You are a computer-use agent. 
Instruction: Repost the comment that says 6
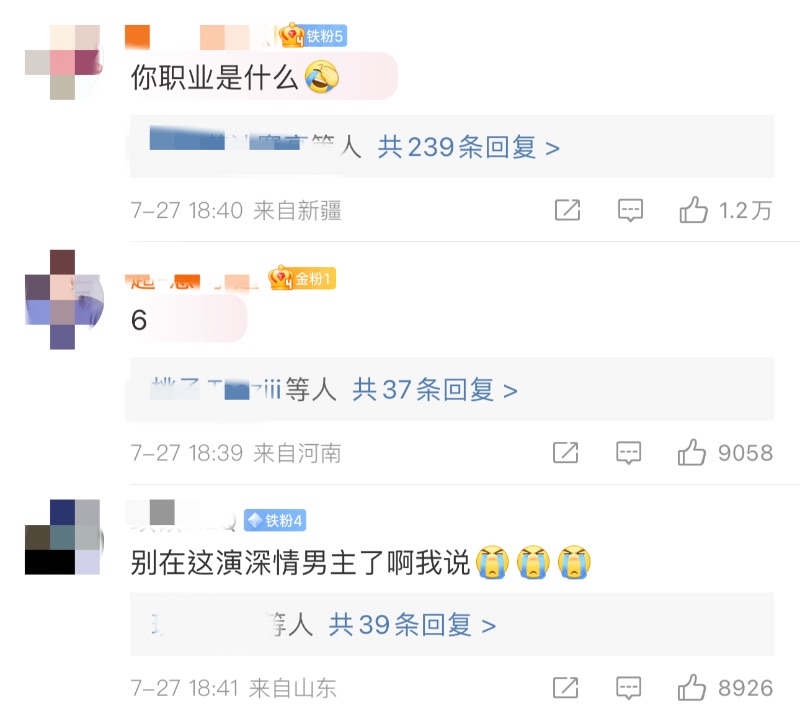click(566, 452)
